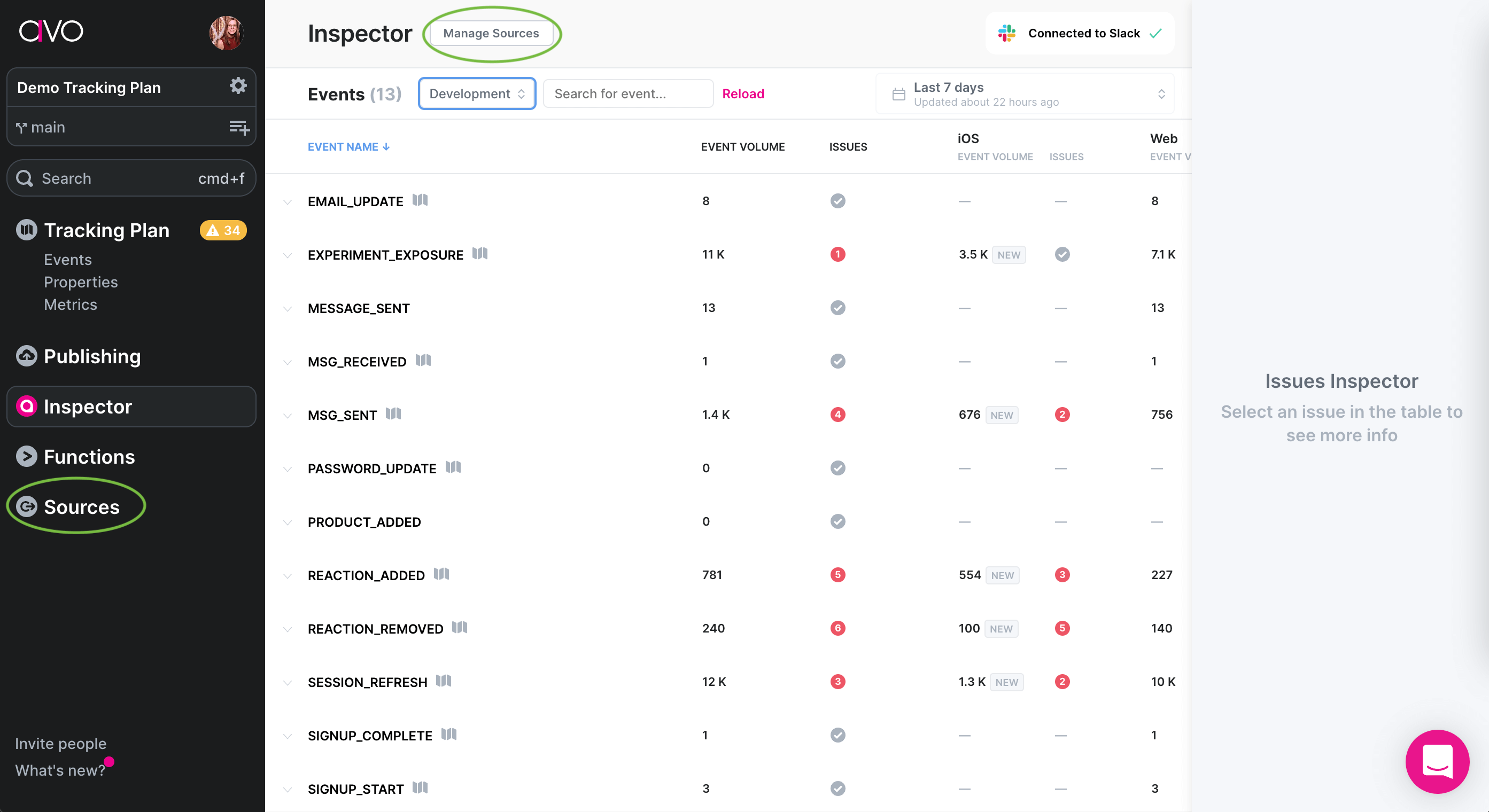
Task: Open the Development environment dropdown
Action: tap(476, 93)
